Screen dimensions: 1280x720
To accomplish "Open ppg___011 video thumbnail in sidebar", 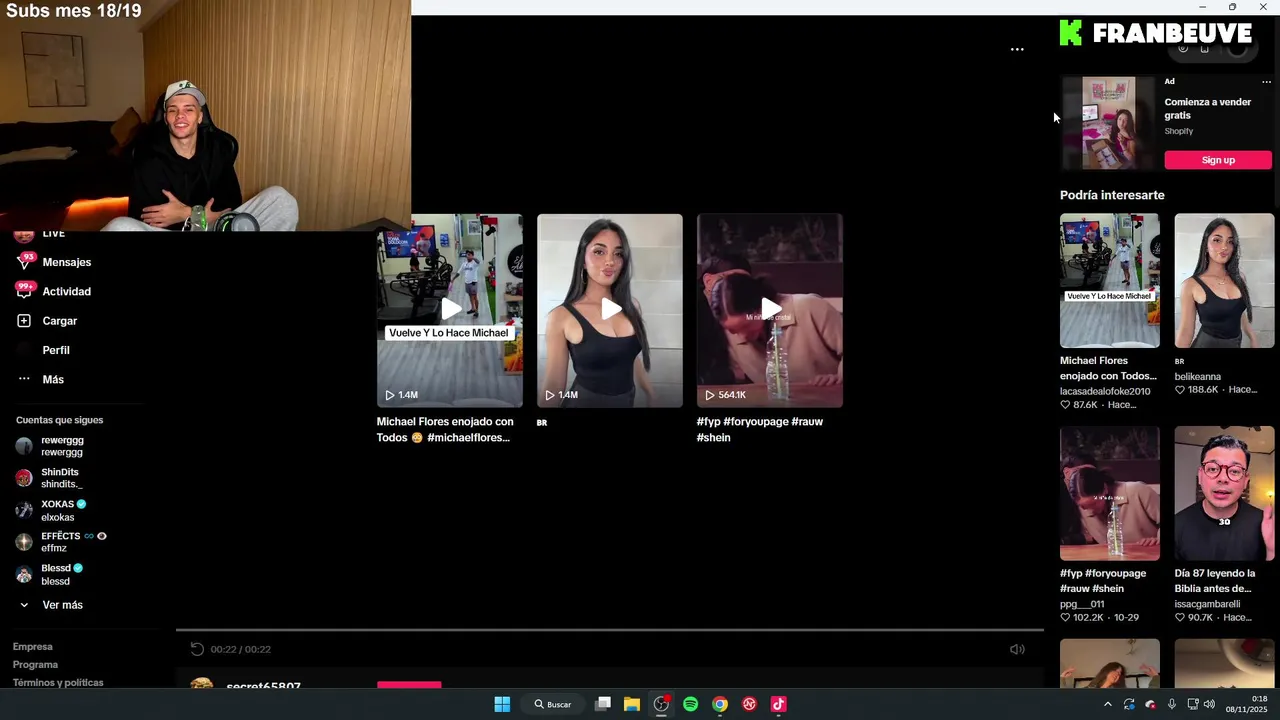I will pos(1110,493).
